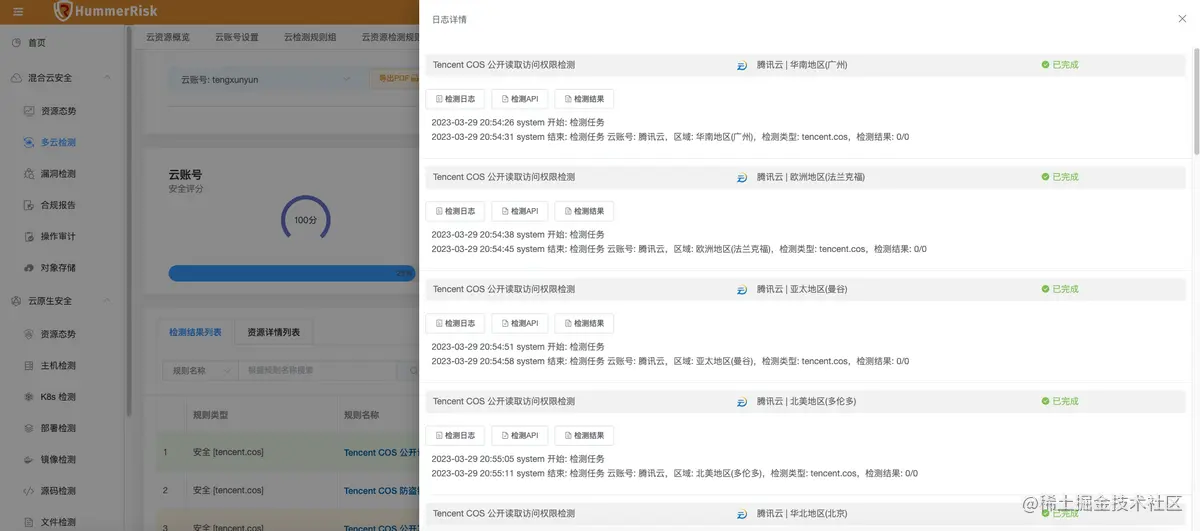
Task: Click the 操作审计 sidebar icon
Action: (30, 236)
